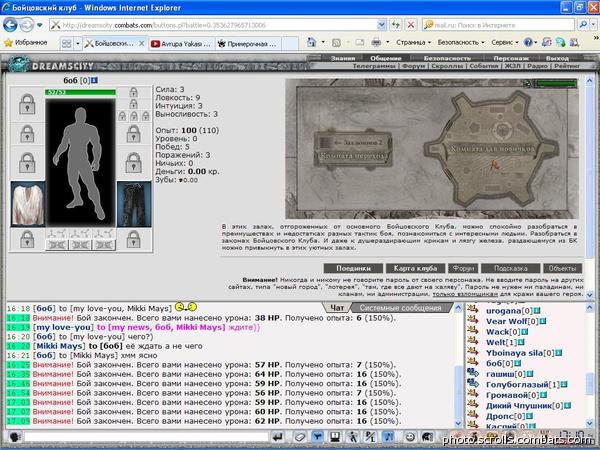The height and width of the screenshot is (450, 600).
Task: Open the Общение game menu
Action: click(x=386, y=58)
